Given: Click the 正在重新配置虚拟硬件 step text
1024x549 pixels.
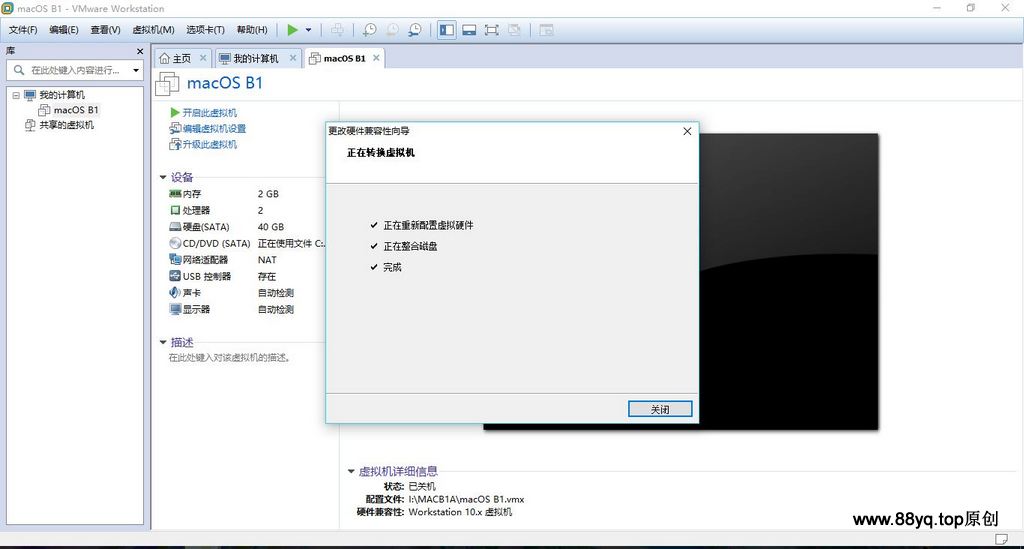Looking at the screenshot, I should click(428, 225).
